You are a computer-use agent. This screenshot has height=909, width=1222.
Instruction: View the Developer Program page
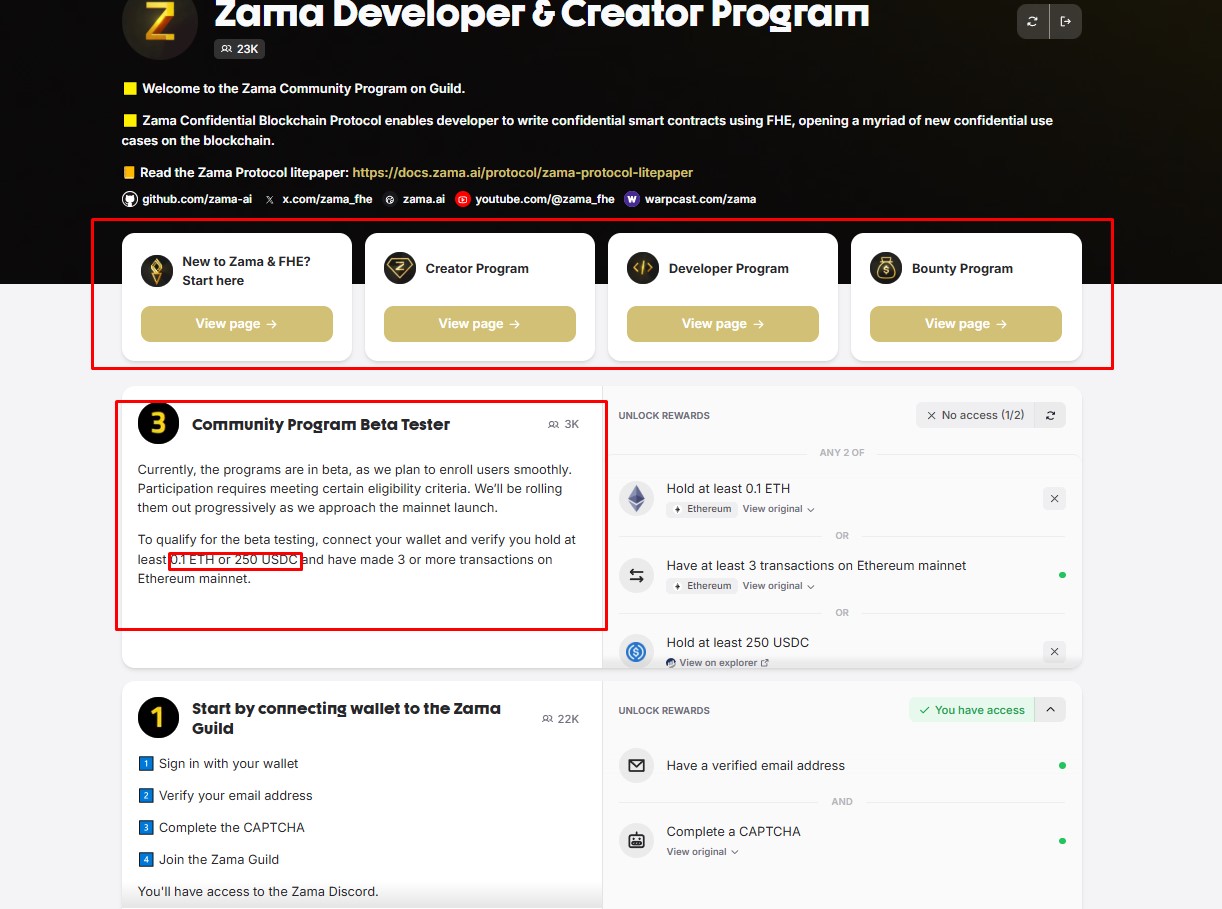pyautogui.click(x=723, y=324)
